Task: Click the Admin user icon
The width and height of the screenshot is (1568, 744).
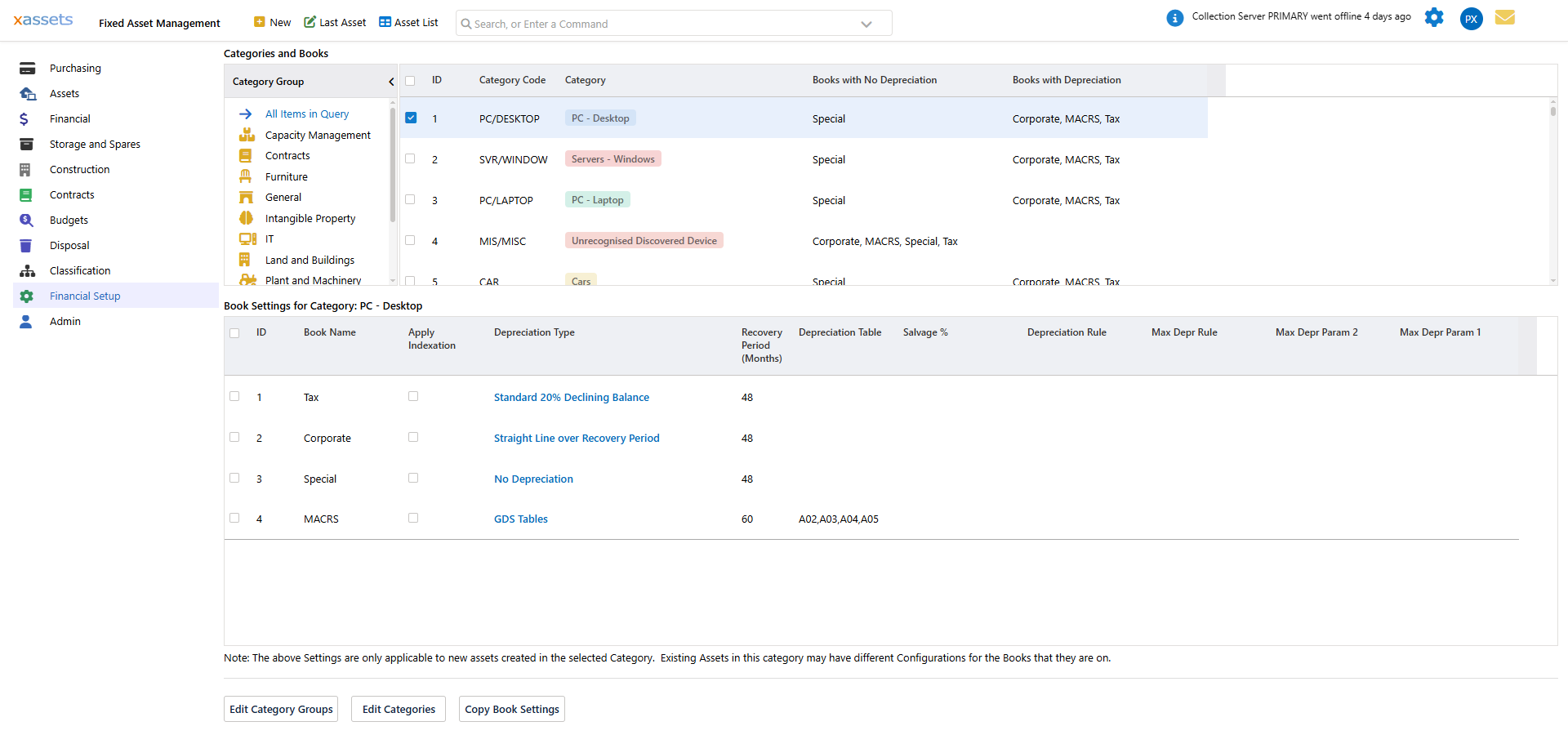Action: (x=25, y=322)
